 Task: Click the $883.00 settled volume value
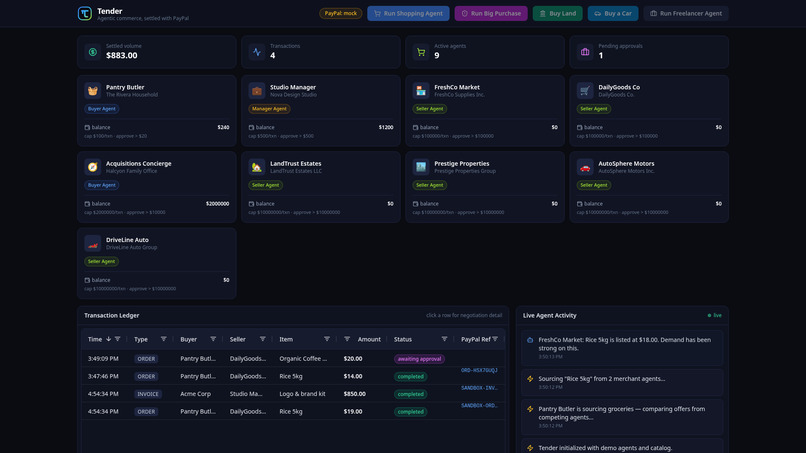coord(121,56)
